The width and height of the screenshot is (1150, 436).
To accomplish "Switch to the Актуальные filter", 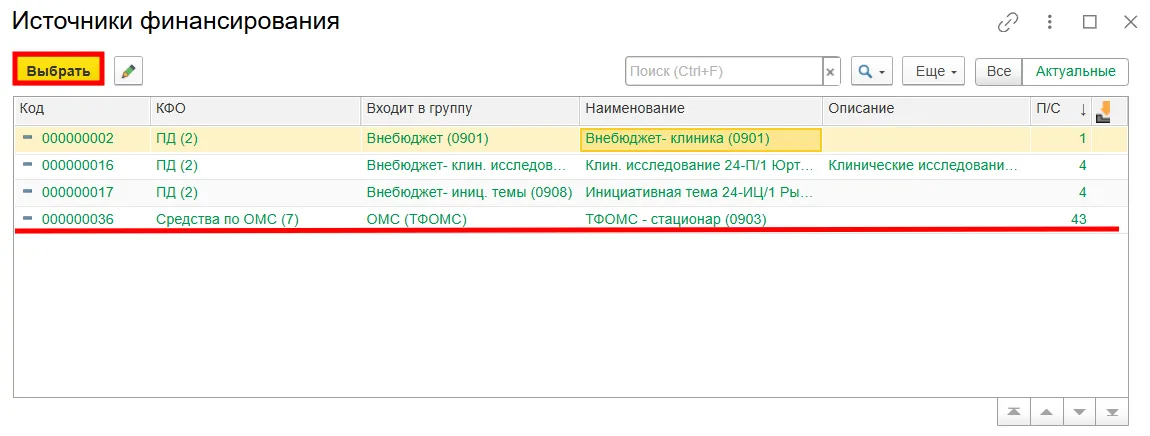I will [x=1075, y=71].
